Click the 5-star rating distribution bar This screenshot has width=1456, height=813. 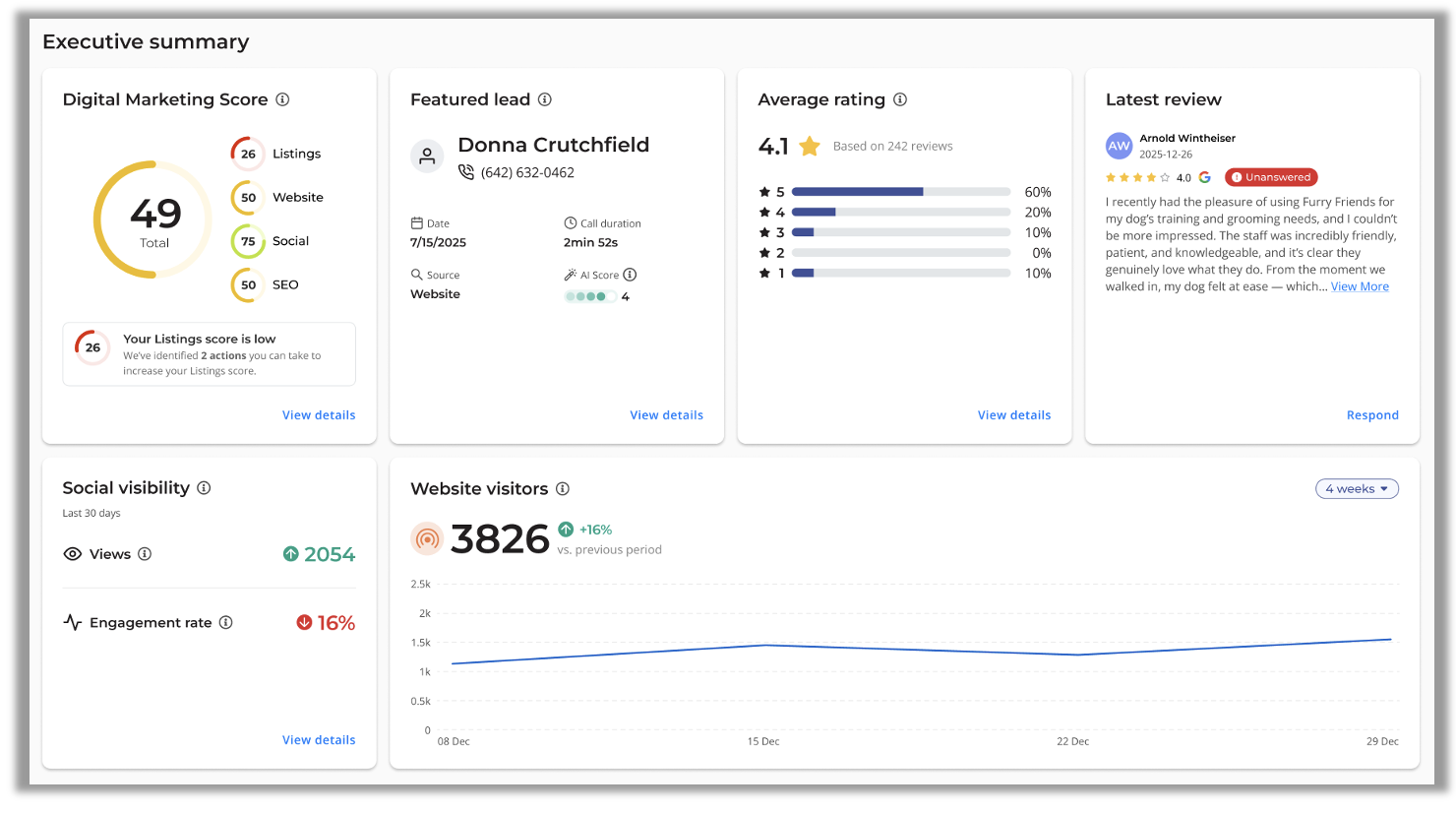(900, 192)
